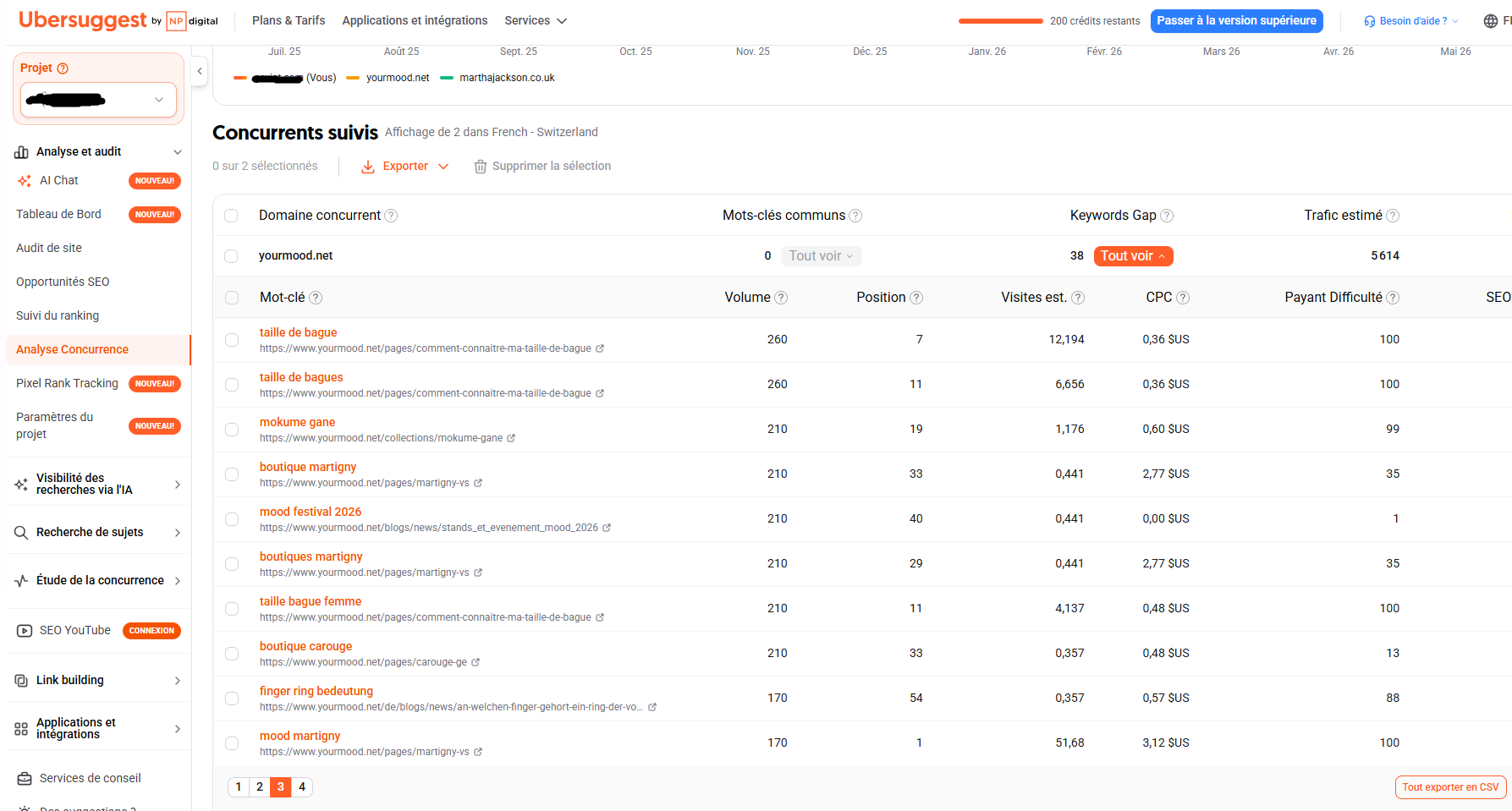The width and height of the screenshot is (1512, 811).
Task: Click the Analyse et audit chart icon
Action: coord(21,152)
